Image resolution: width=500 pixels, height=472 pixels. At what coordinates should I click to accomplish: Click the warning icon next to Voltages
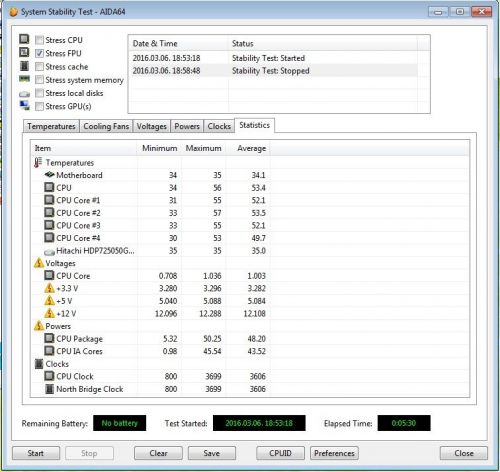[x=39, y=263]
